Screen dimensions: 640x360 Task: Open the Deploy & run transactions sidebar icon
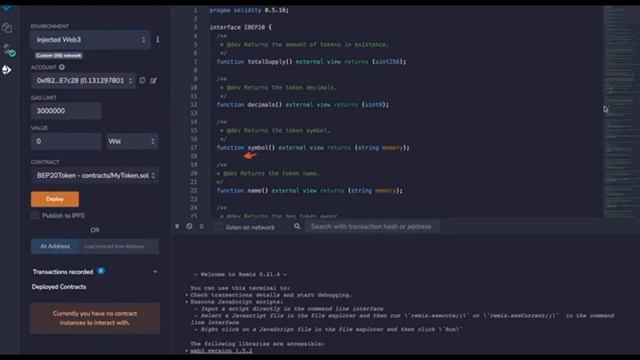7,70
